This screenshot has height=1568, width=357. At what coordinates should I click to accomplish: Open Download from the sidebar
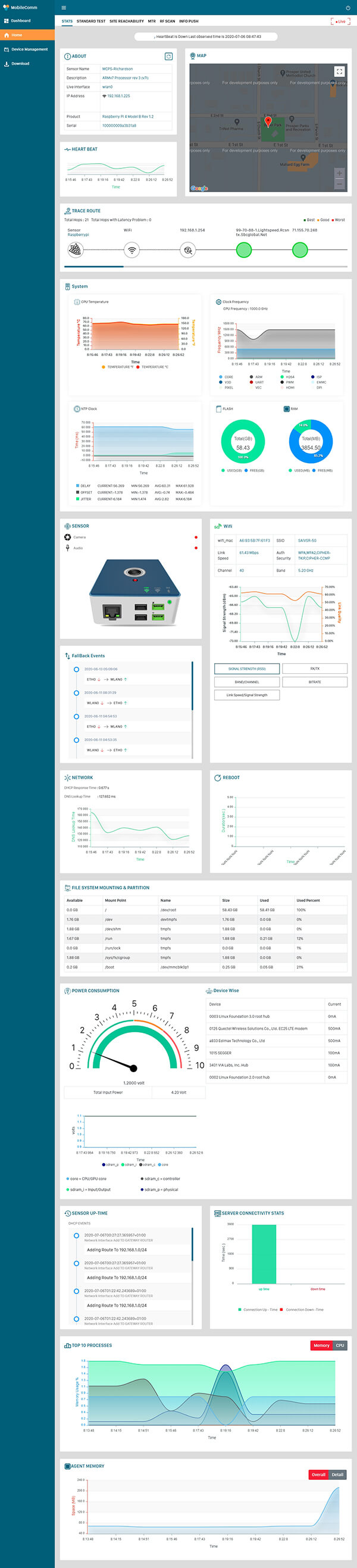click(x=20, y=63)
